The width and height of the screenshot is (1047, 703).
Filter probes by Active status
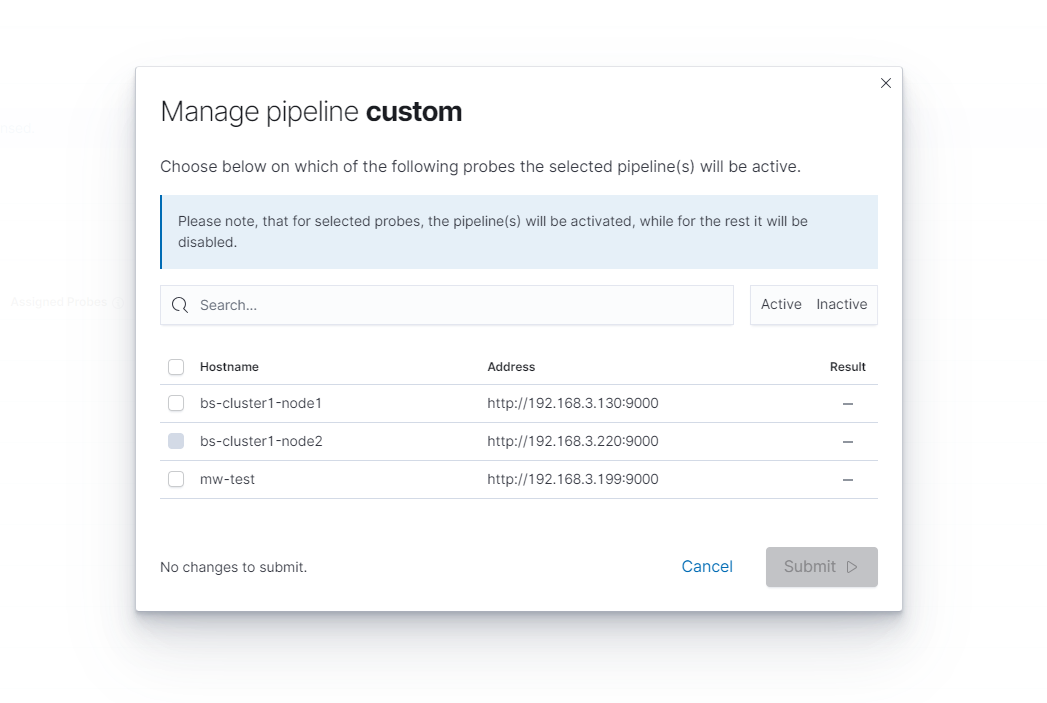781,305
